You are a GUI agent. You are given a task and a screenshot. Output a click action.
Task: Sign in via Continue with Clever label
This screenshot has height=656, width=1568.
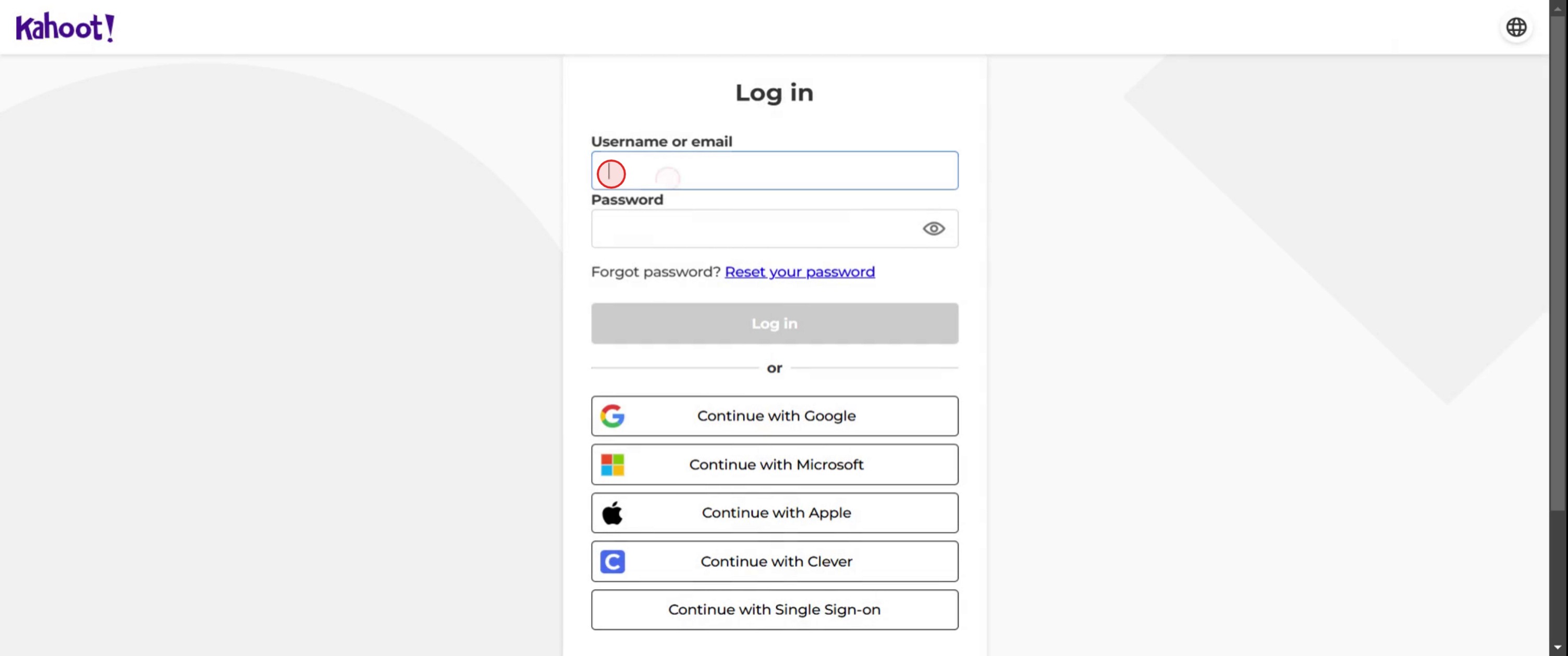[776, 561]
